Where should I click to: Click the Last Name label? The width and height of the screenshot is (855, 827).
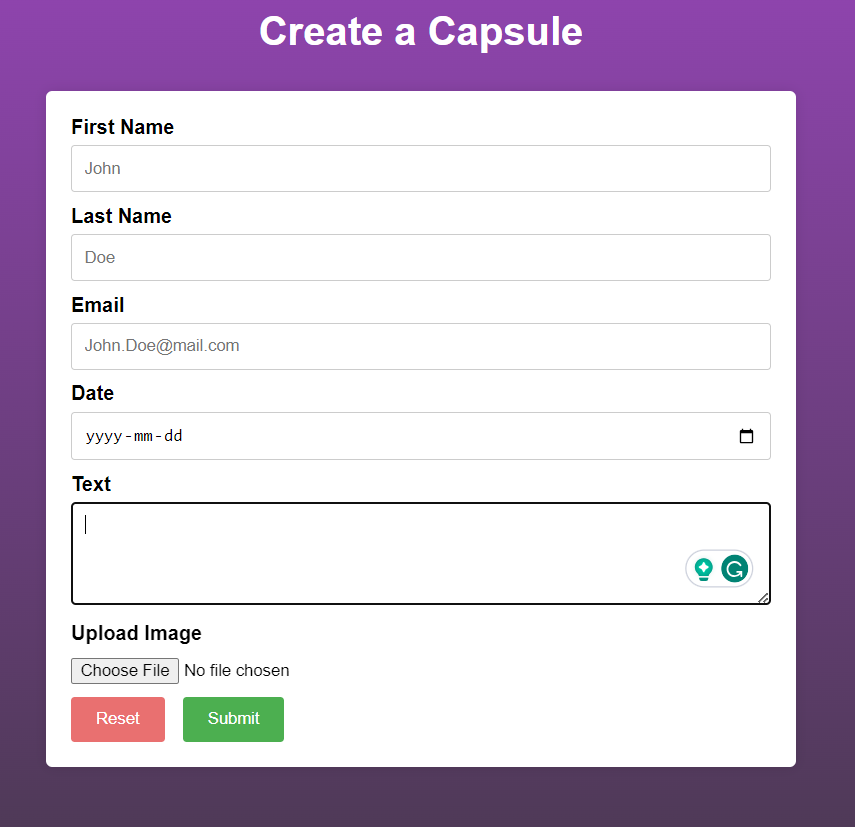122,216
